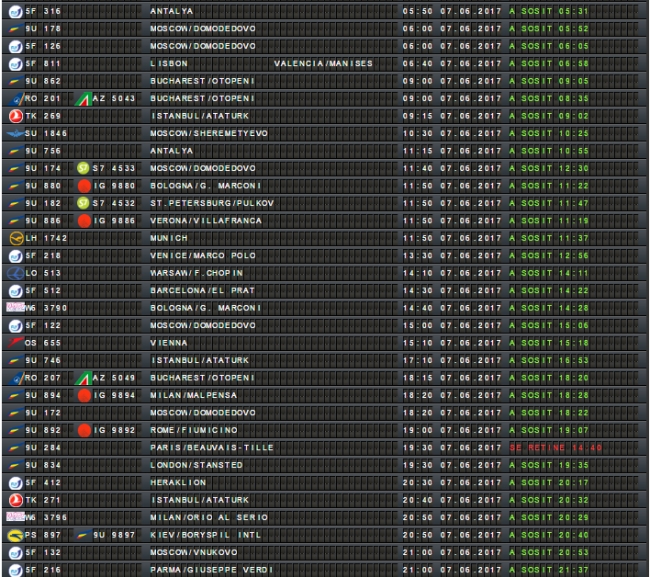Viewport: 650px width, 577px height.
Task: Click the Alitalia logo beside AZ 5049
Action: 83,378
